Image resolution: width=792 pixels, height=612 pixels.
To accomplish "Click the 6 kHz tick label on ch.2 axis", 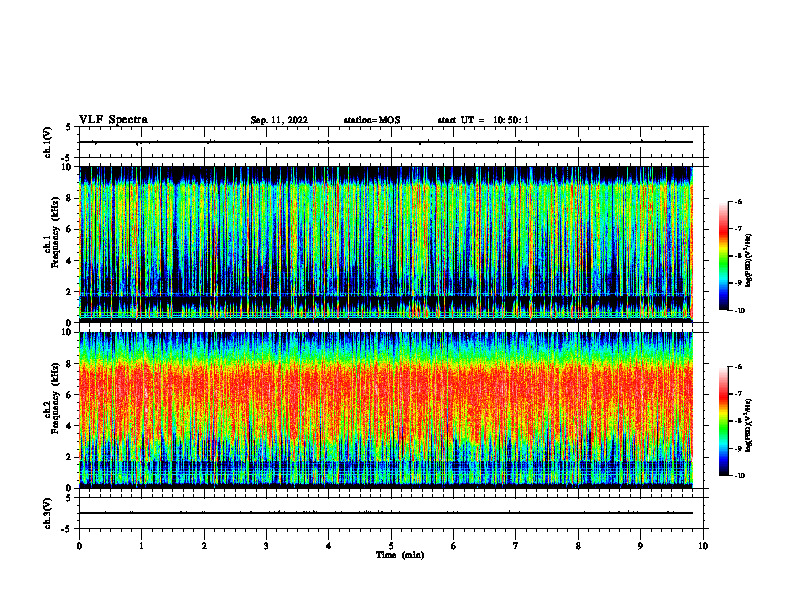I will (71, 395).
